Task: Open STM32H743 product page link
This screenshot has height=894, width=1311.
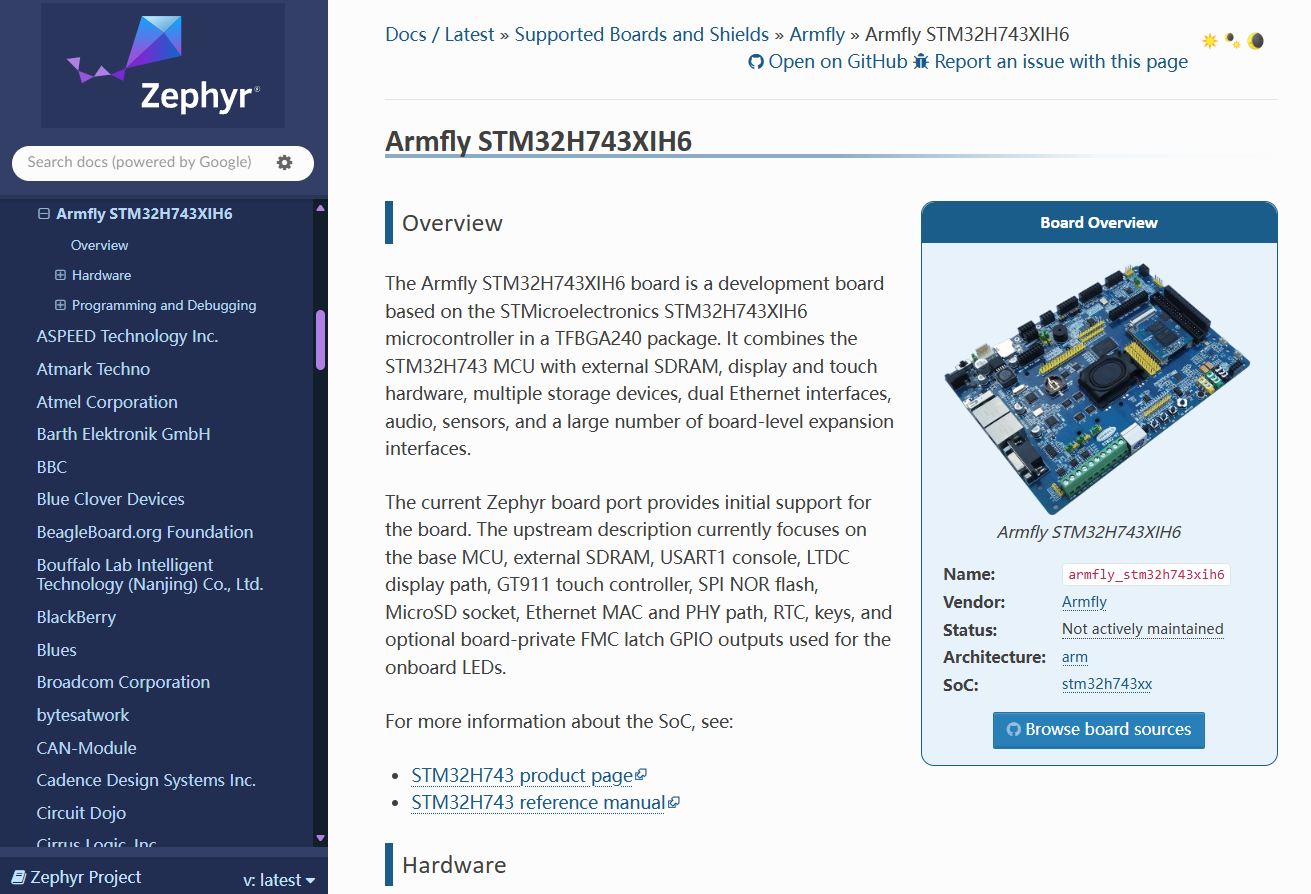Action: [x=529, y=776]
